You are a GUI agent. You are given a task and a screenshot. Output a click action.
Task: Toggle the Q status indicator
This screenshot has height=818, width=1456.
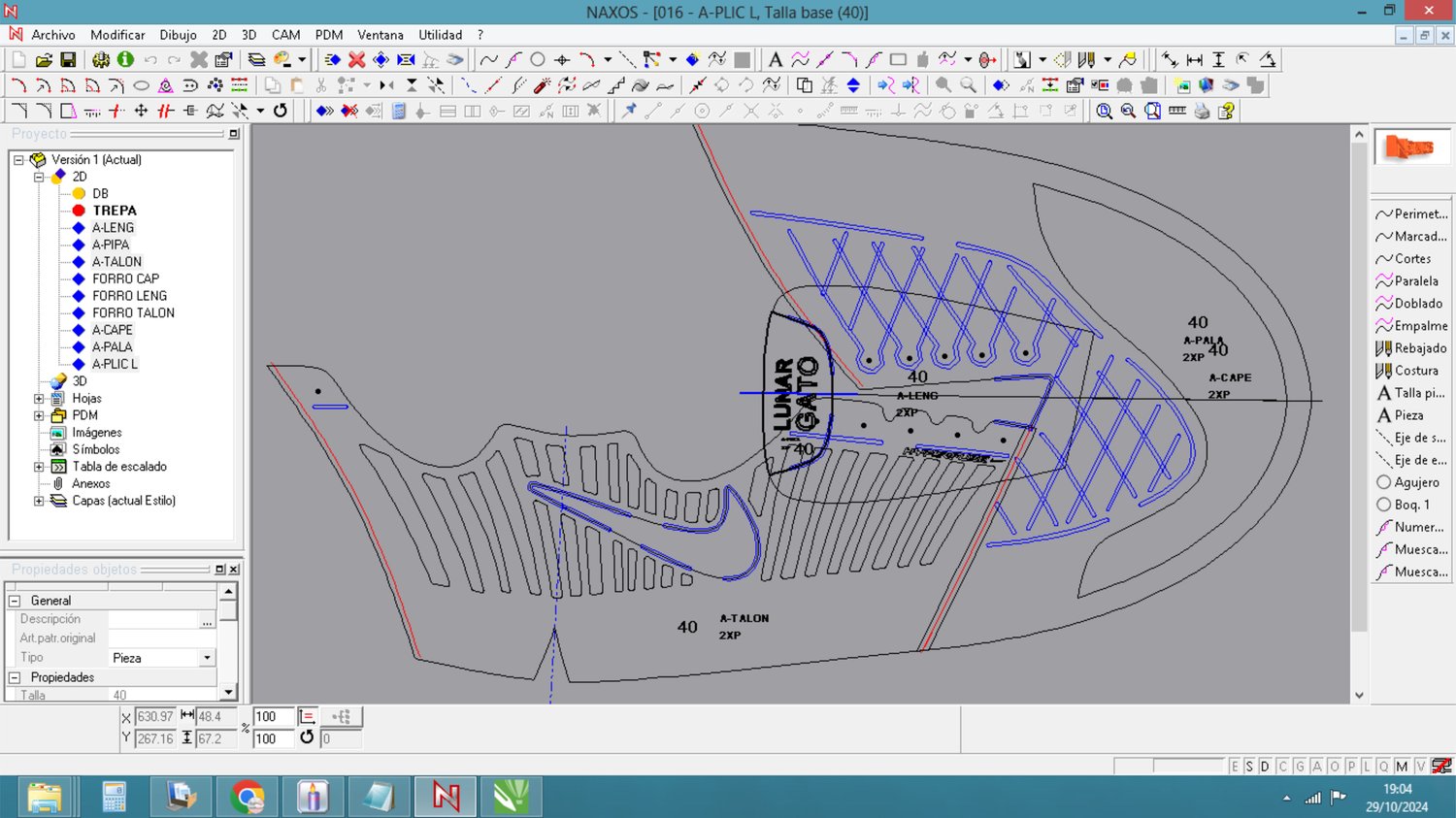click(x=1384, y=767)
